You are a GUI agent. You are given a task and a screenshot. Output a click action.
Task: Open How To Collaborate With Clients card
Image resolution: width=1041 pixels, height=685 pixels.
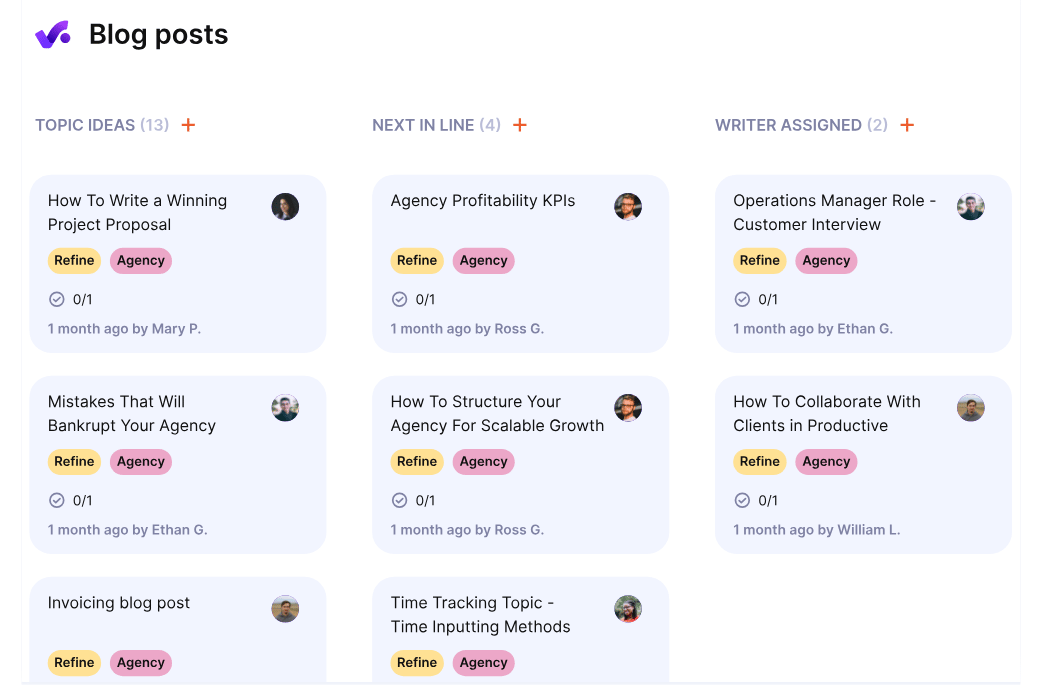(x=826, y=414)
